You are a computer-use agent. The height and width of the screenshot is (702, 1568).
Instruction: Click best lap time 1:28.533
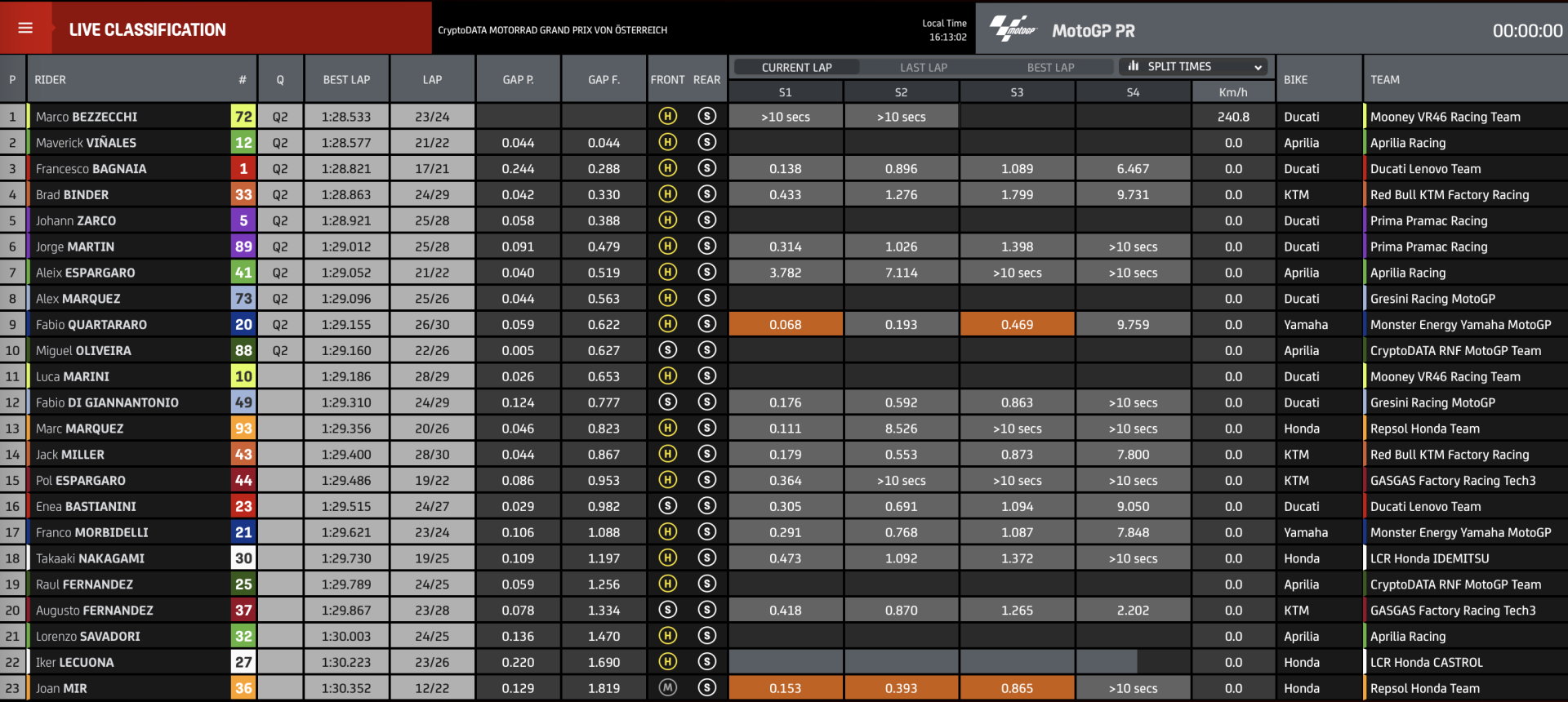coord(346,117)
